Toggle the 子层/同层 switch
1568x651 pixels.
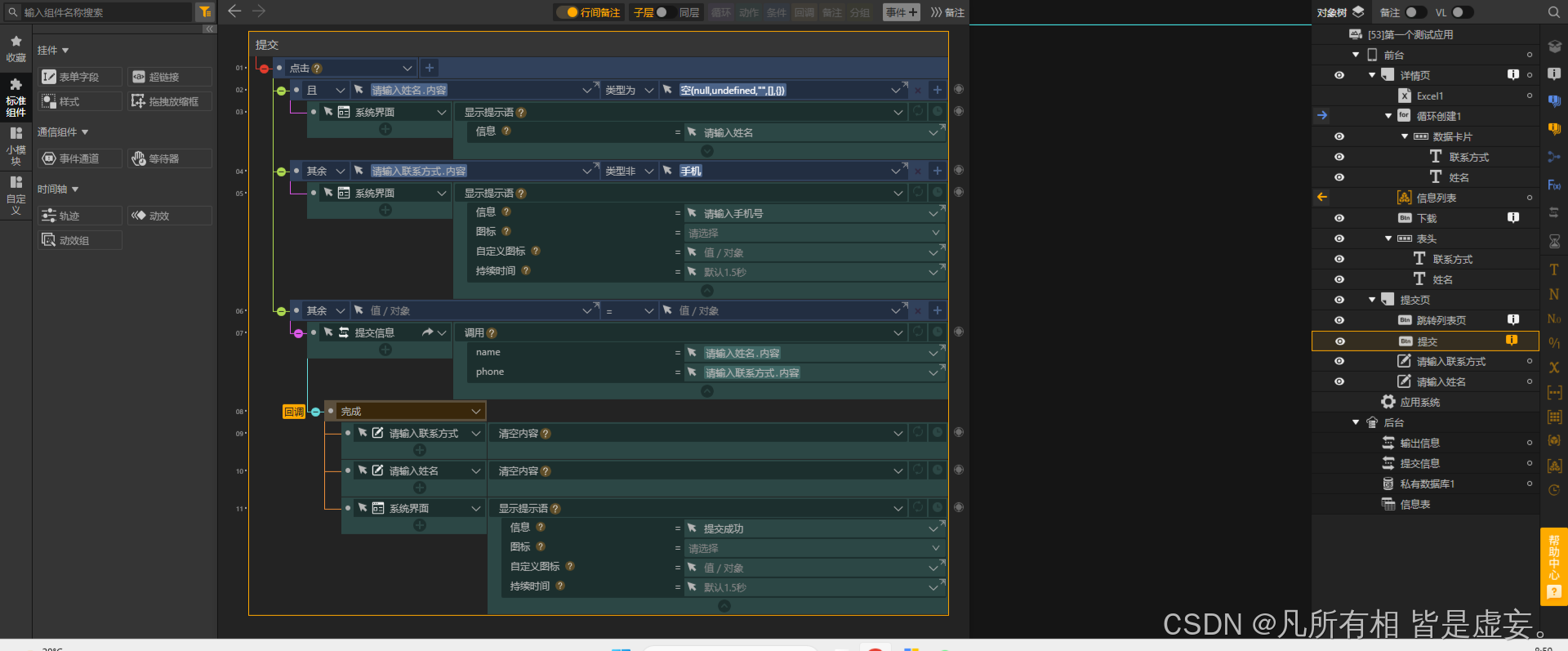click(x=666, y=12)
